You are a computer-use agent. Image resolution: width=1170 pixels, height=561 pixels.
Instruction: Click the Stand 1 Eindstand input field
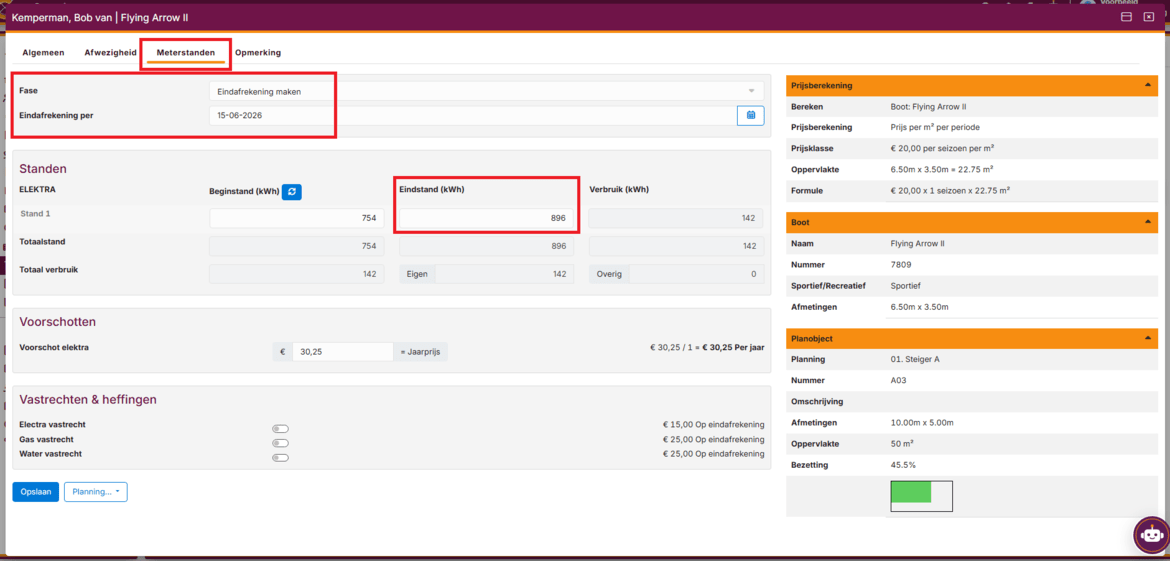pos(487,219)
